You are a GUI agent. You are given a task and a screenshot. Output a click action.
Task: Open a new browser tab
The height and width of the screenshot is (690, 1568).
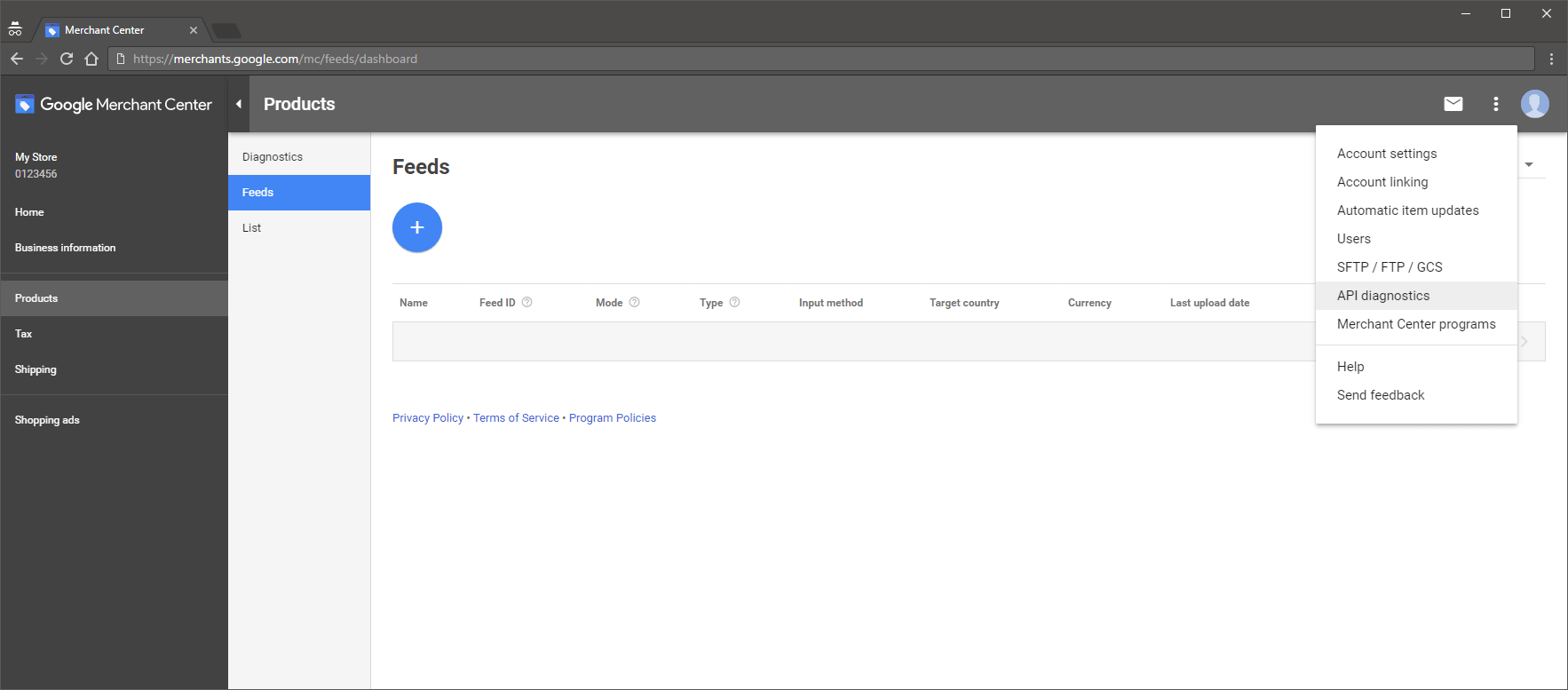tap(226, 31)
